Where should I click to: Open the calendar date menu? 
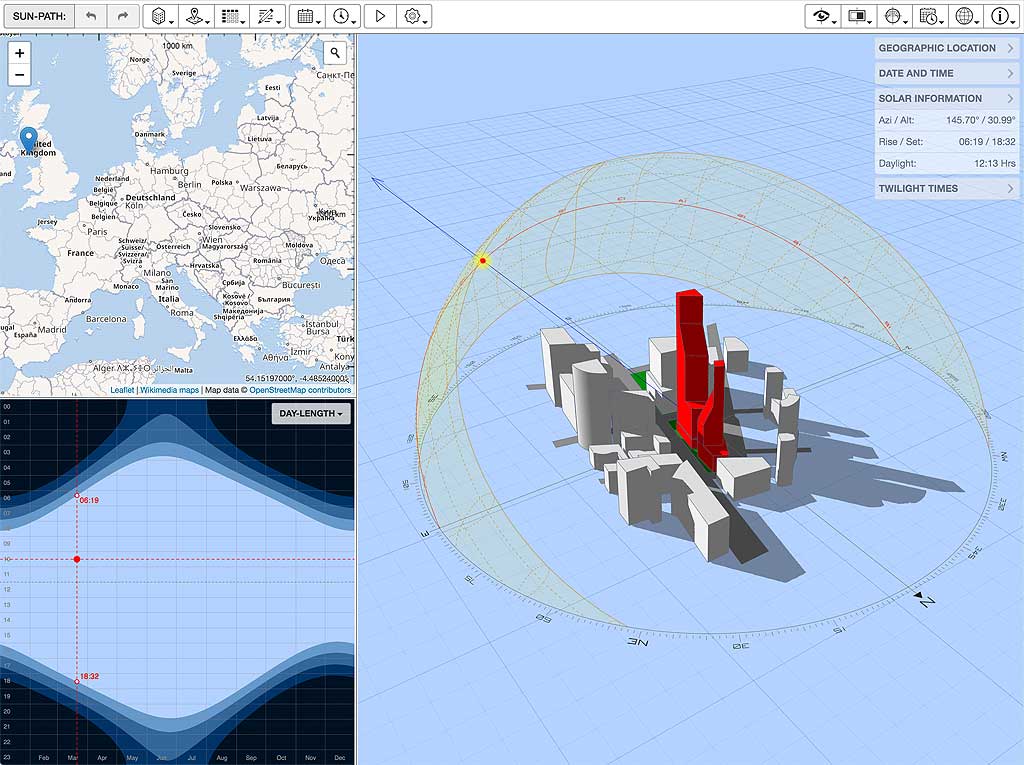pyautogui.click(x=307, y=16)
